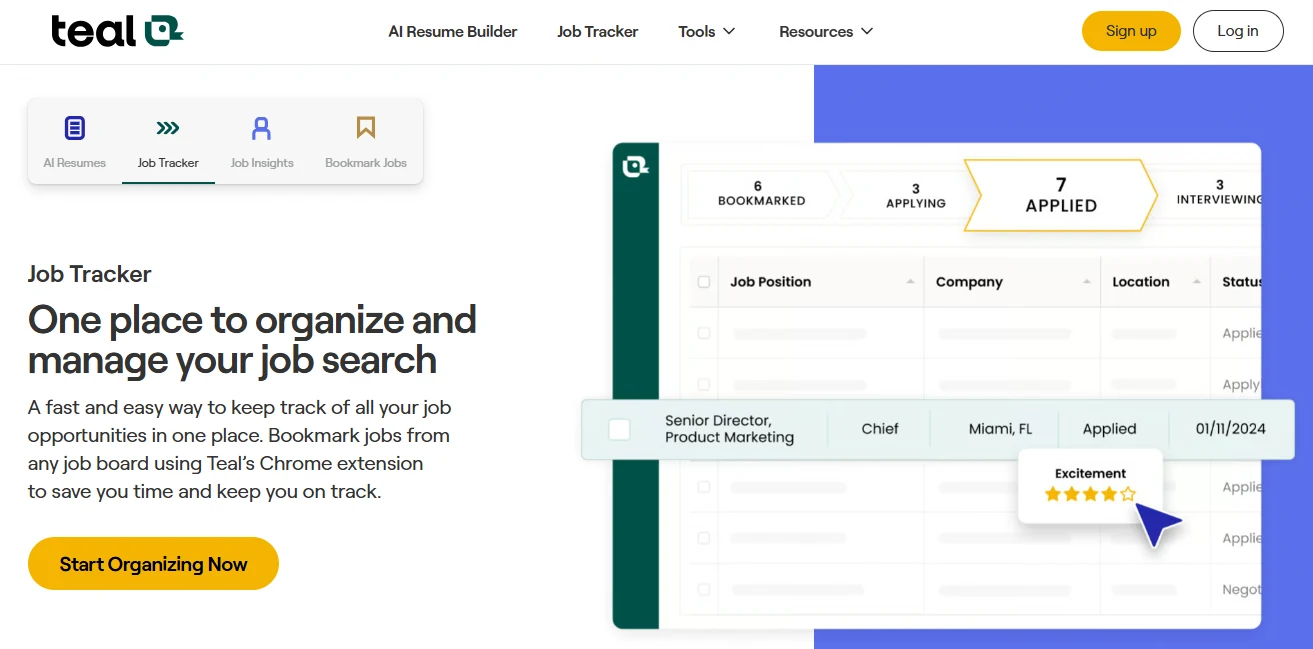Select the Bookmark Jobs bookmark icon
The width and height of the screenshot is (1313, 649).
tap(366, 128)
